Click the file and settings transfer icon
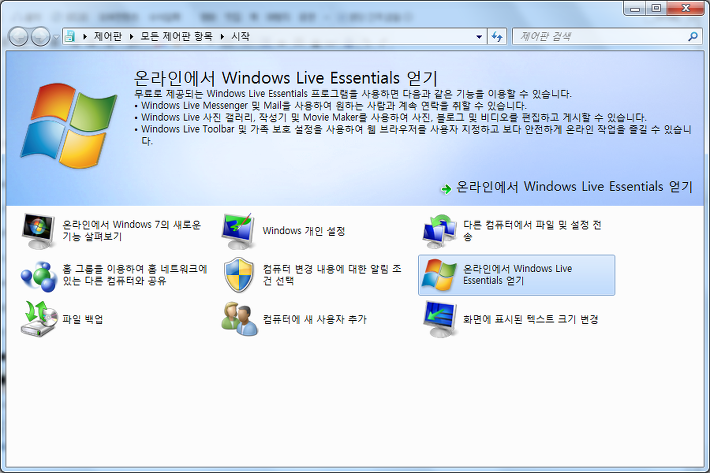The image size is (710, 473). click(x=439, y=231)
